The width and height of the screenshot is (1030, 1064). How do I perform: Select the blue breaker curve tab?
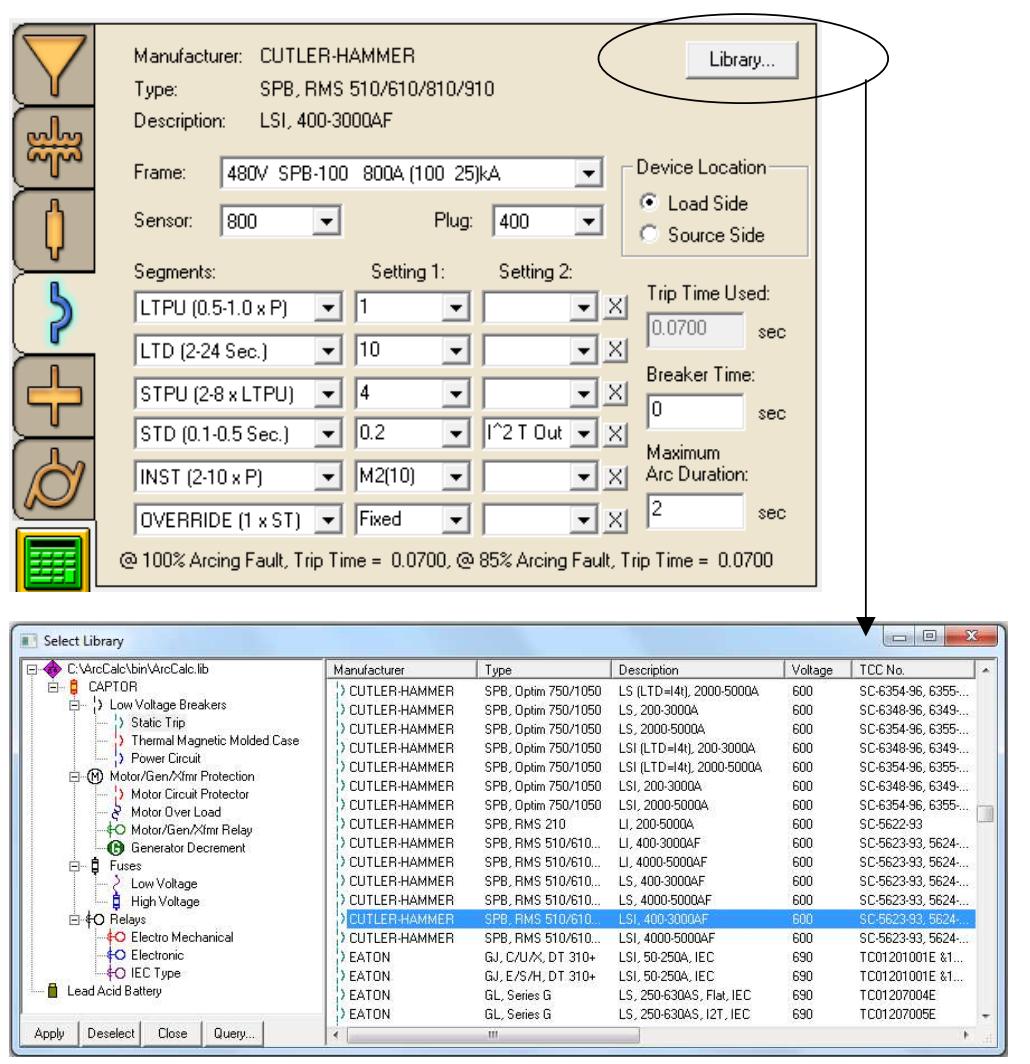tap(60, 313)
